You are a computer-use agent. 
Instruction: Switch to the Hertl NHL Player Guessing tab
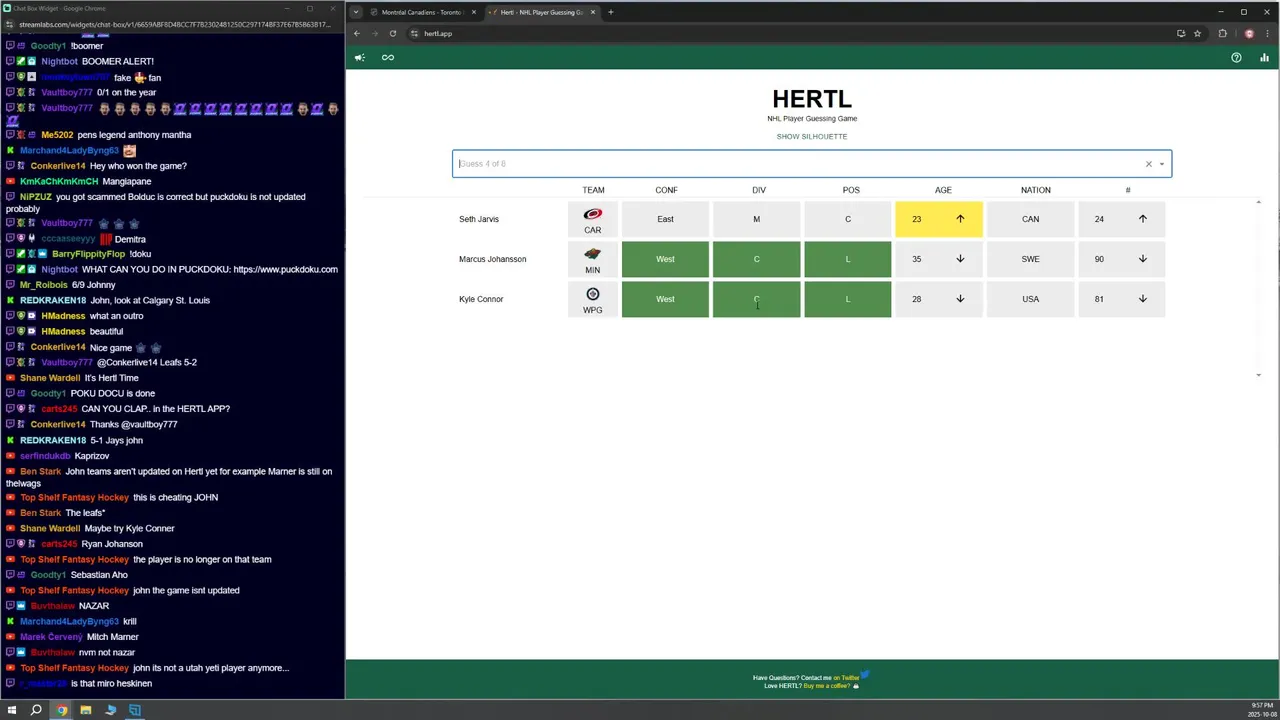click(x=541, y=12)
